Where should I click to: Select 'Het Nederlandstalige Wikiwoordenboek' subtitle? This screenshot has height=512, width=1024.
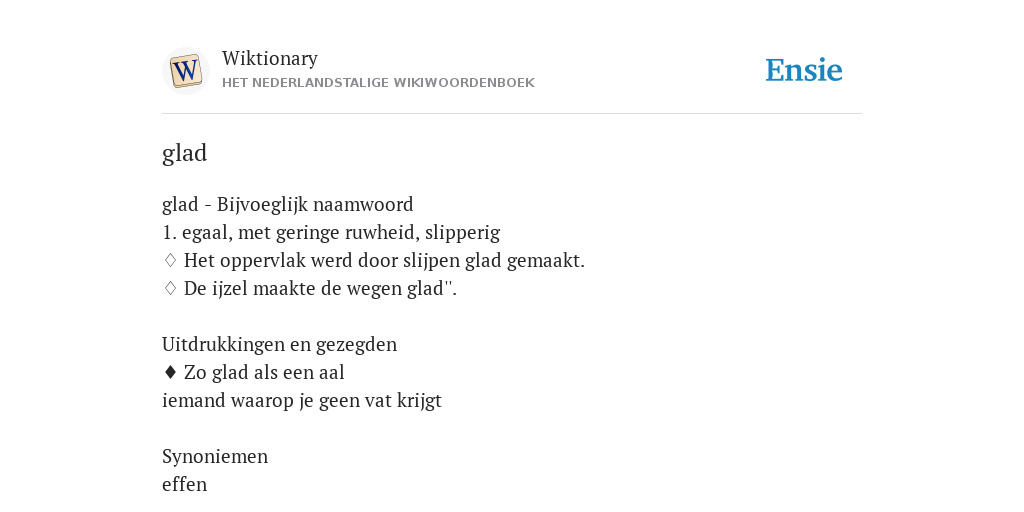tap(378, 83)
